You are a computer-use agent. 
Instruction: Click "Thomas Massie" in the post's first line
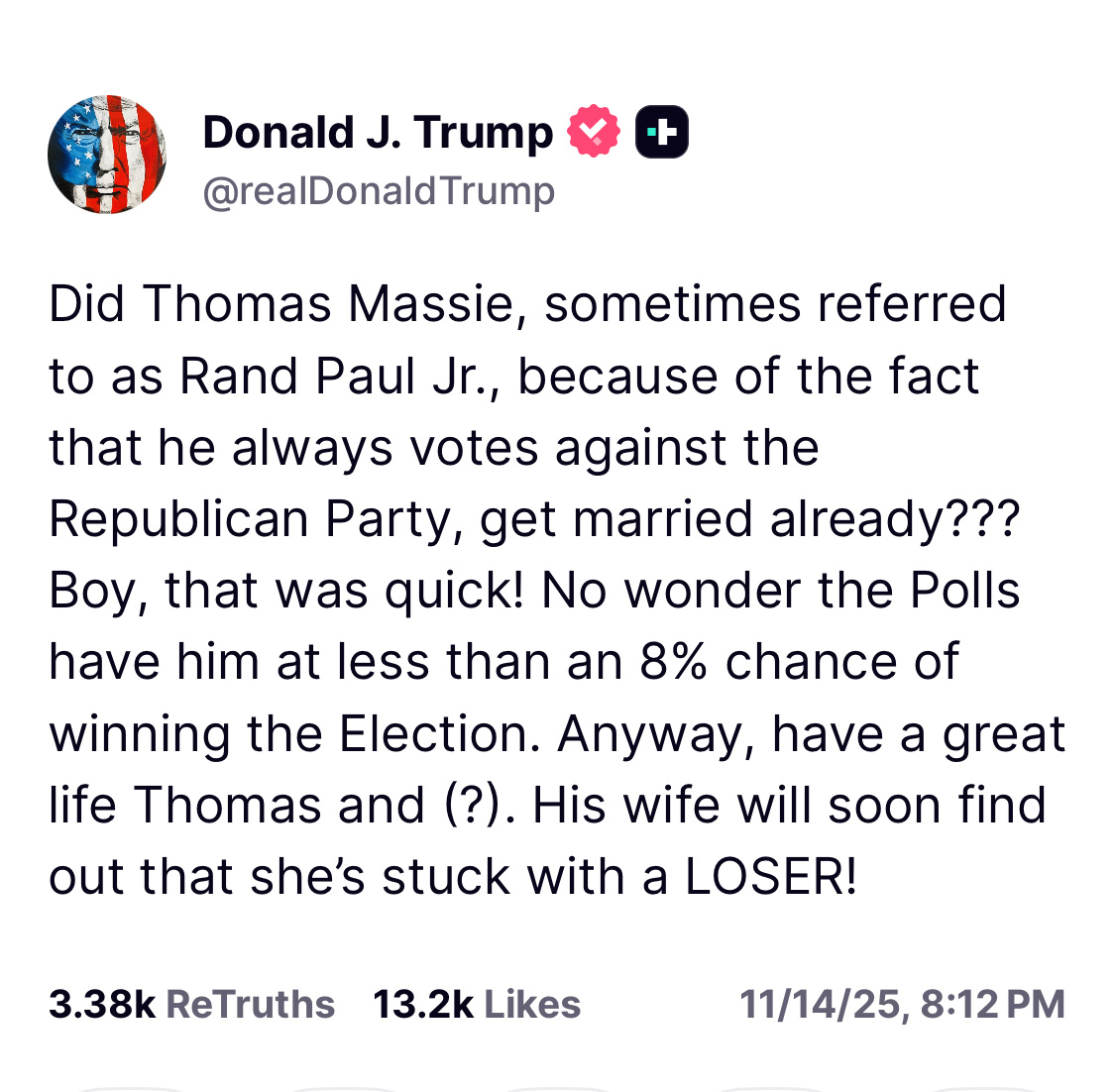(332, 304)
